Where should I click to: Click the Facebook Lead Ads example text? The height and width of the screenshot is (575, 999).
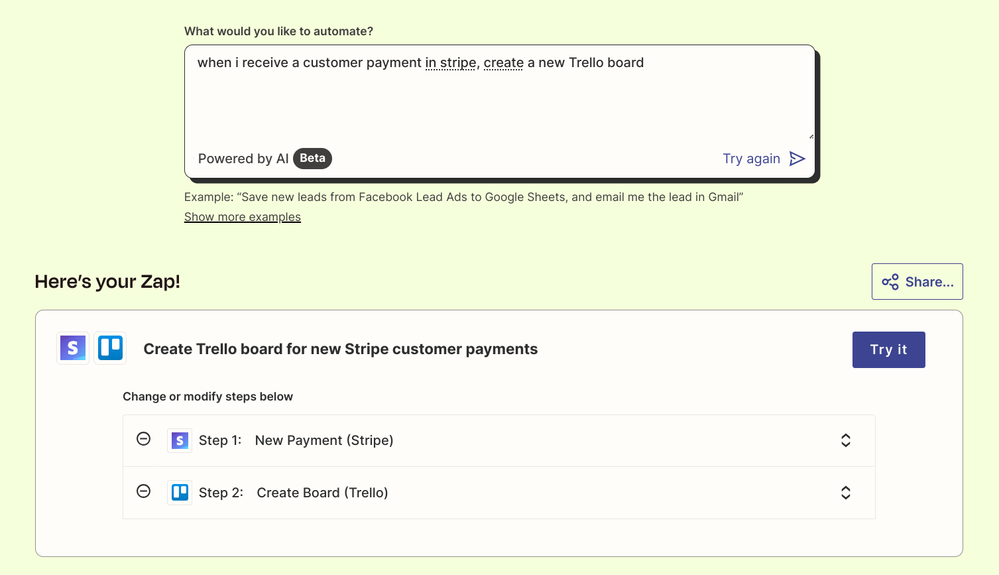pyautogui.click(x=463, y=197)
